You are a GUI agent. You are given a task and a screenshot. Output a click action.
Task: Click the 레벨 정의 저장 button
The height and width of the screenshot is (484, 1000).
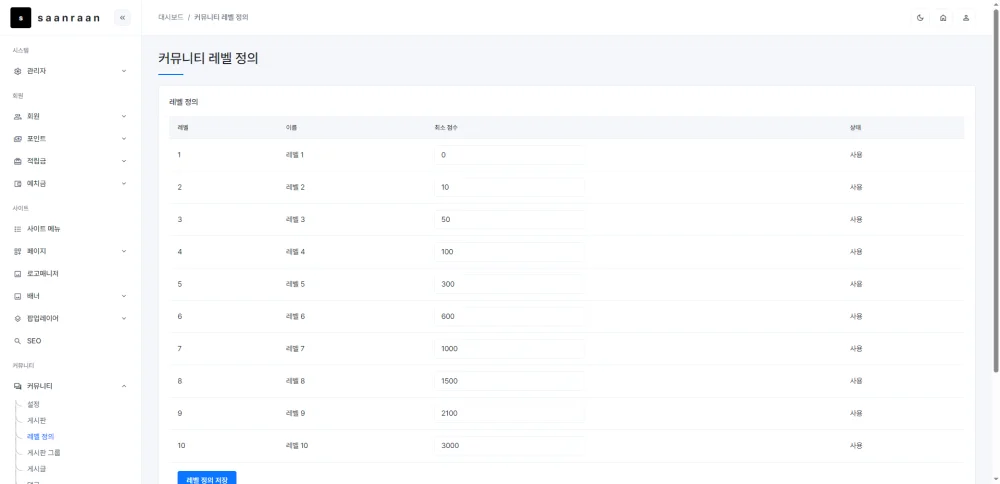[207, 478]
